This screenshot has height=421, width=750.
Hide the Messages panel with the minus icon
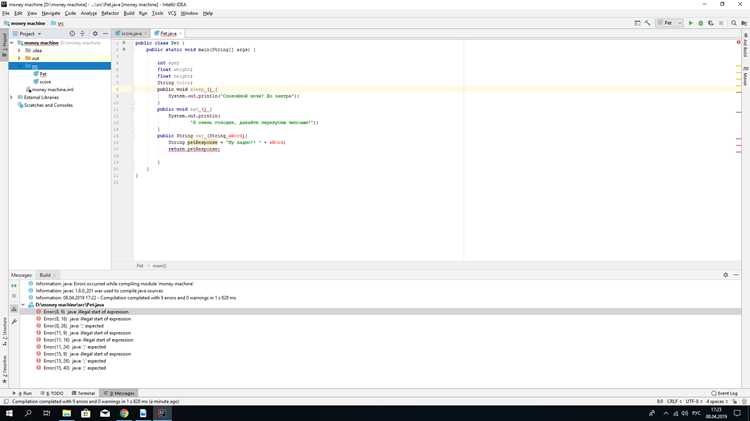pos(736,275)
